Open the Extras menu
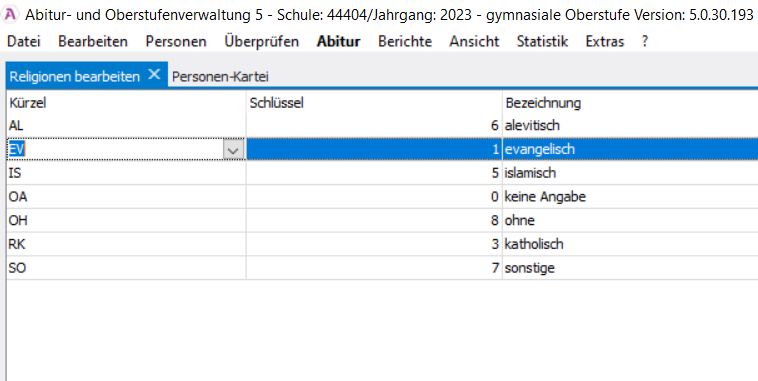The width and height of the screenshot is (758, 381). (x=604, y=42)
